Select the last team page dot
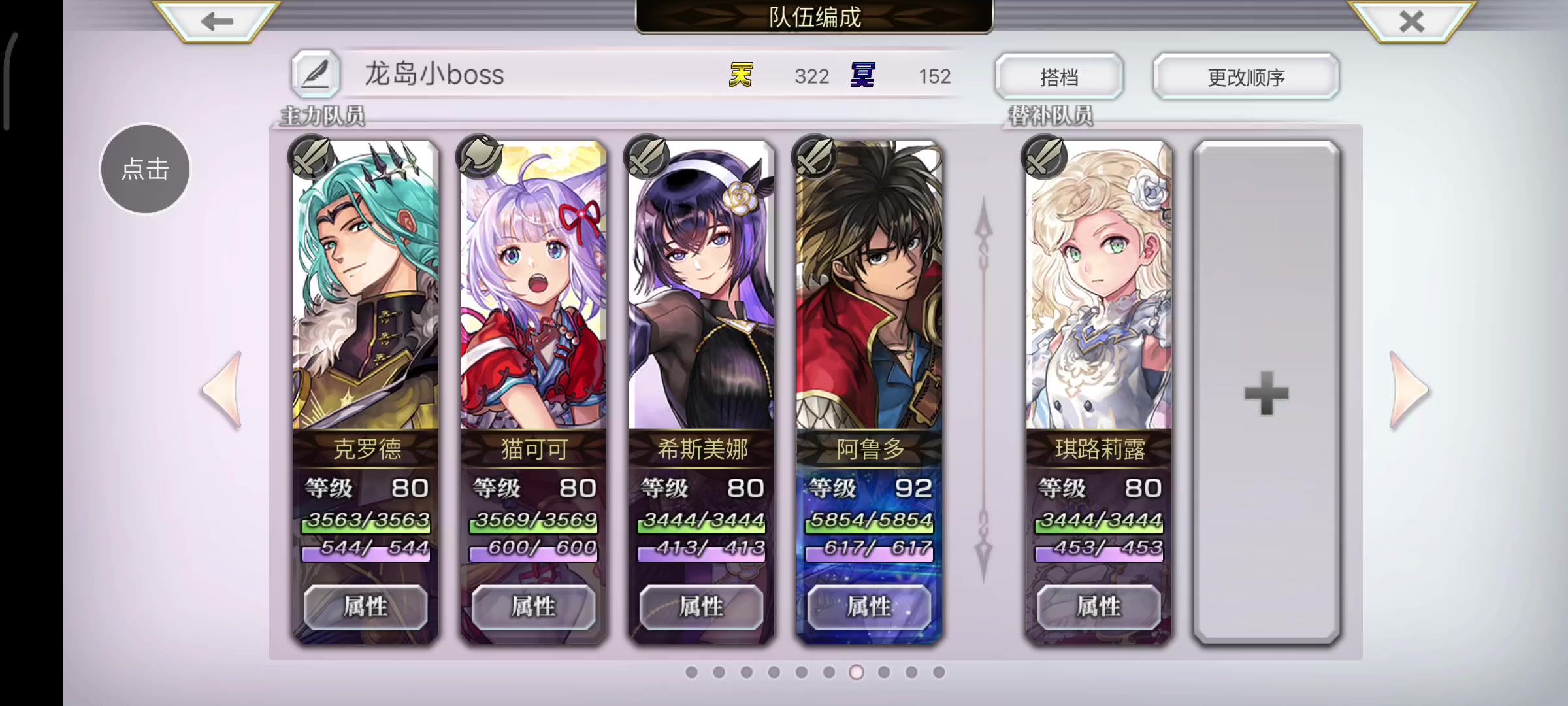 (939, 672)
